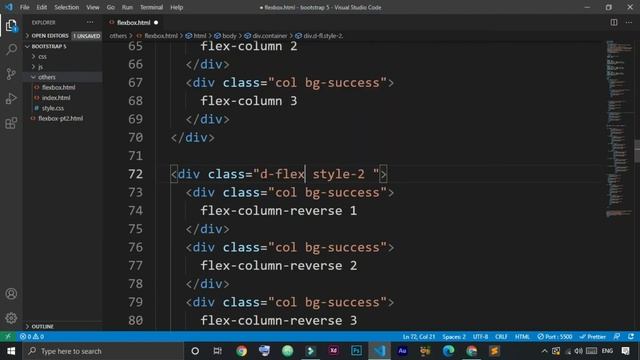This screenshot has width=640, height=360.
Task: Click the notifications bell in status bar
Action: 631,336
